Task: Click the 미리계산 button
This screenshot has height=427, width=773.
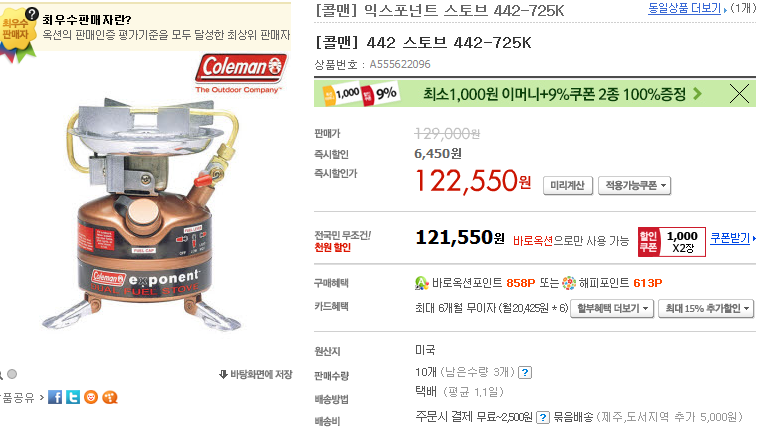Action: 568,186
